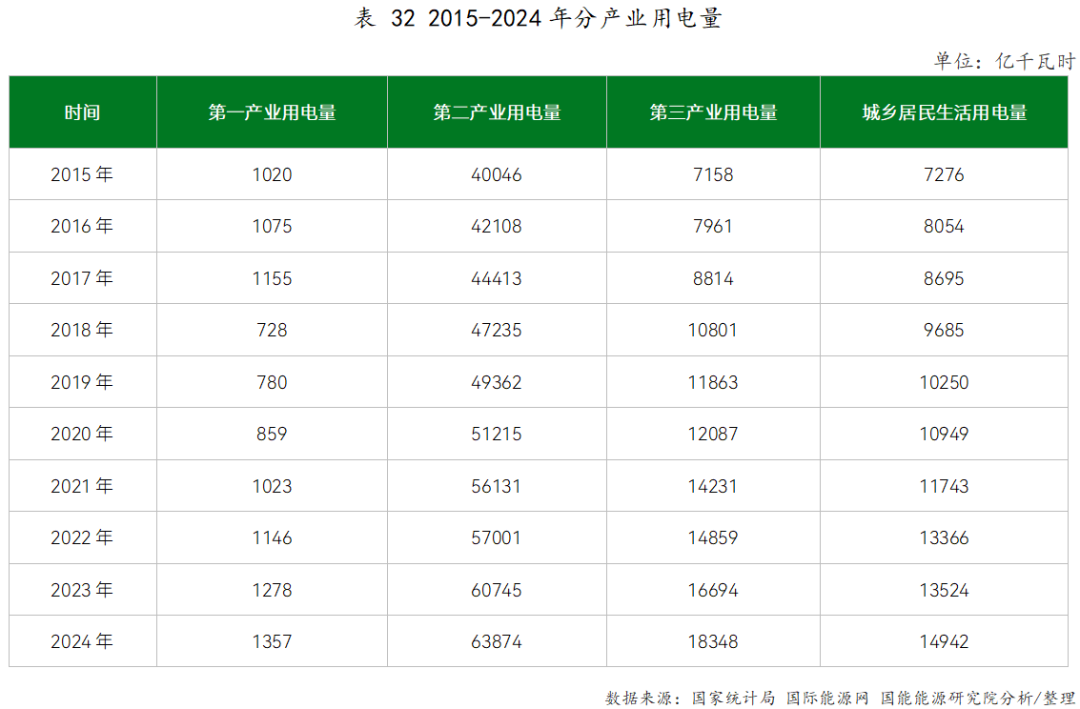Select the 第一产业用电量 header cell
Viewport: 1080px width, 709px height.
[x=272, y=112]
